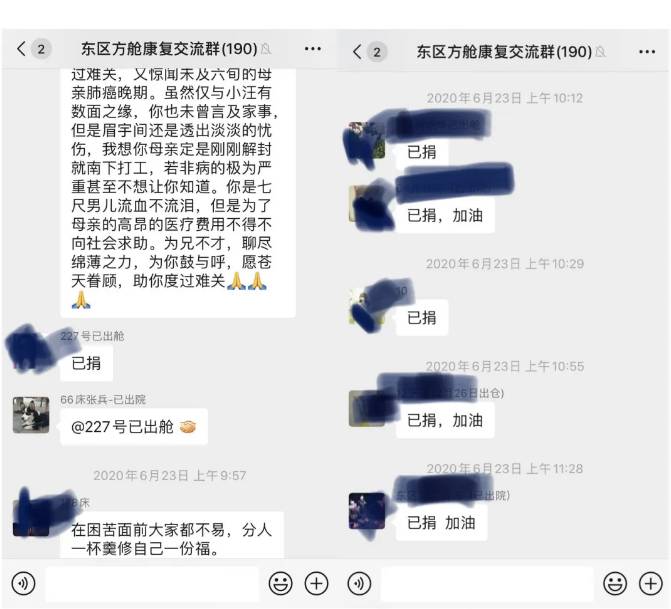Tap the back arrow in right chat

click(357, 52)
